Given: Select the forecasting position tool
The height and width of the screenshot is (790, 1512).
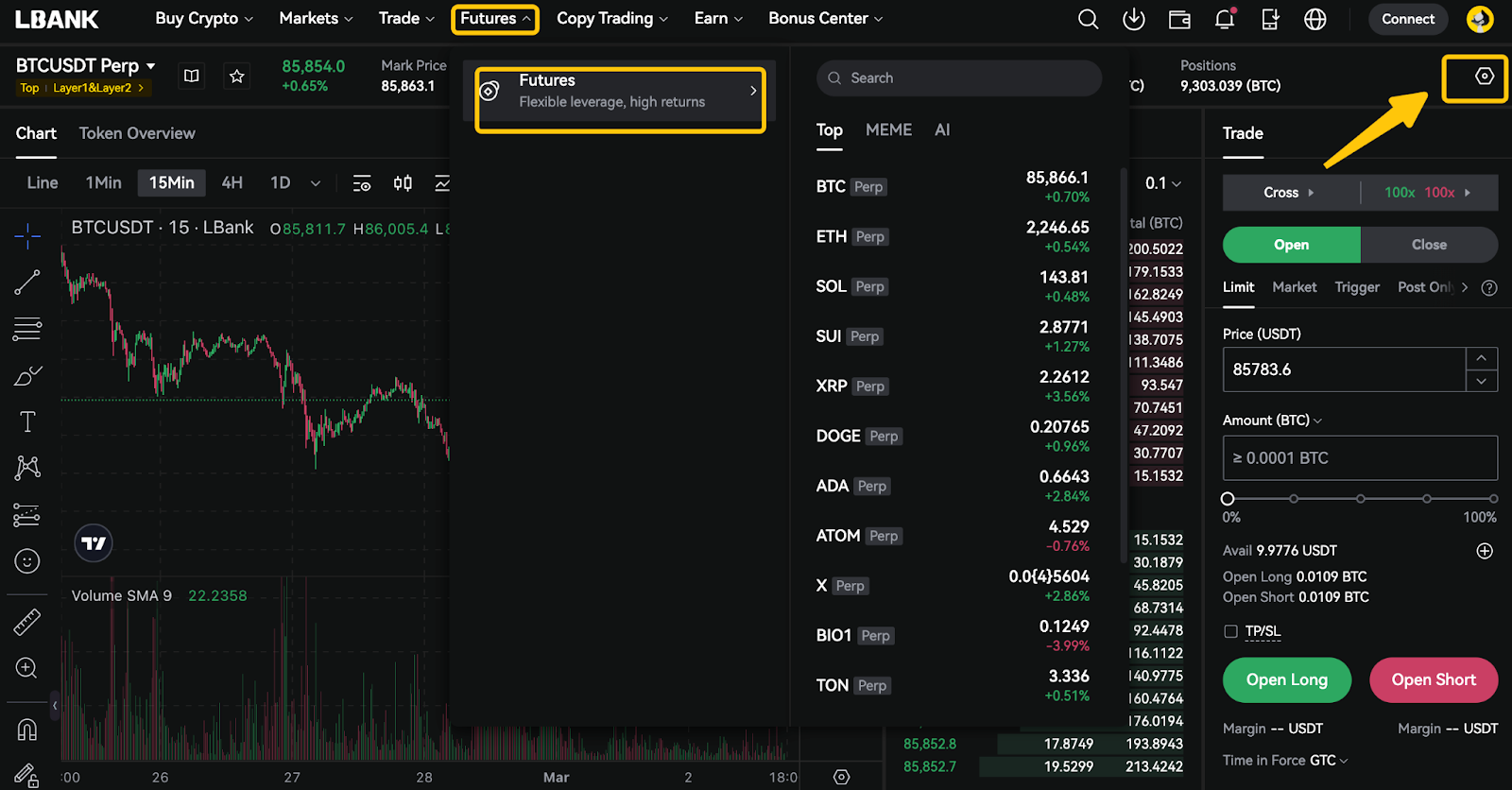Looking at the screenshot, I should (27, 515).
